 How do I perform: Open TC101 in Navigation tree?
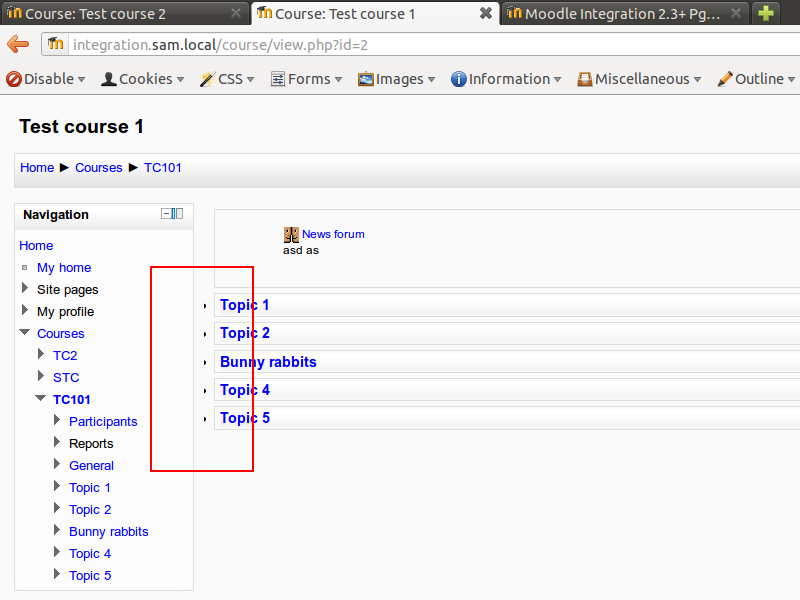tap(71, 399)
